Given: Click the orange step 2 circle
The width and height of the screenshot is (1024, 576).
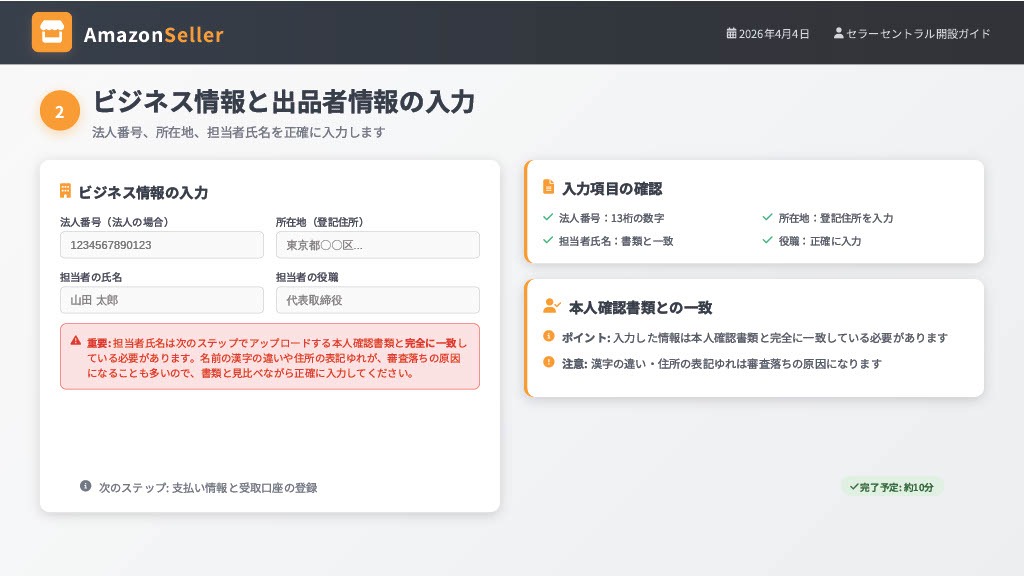Looking at the screenshot, I should tap(59, 111).
